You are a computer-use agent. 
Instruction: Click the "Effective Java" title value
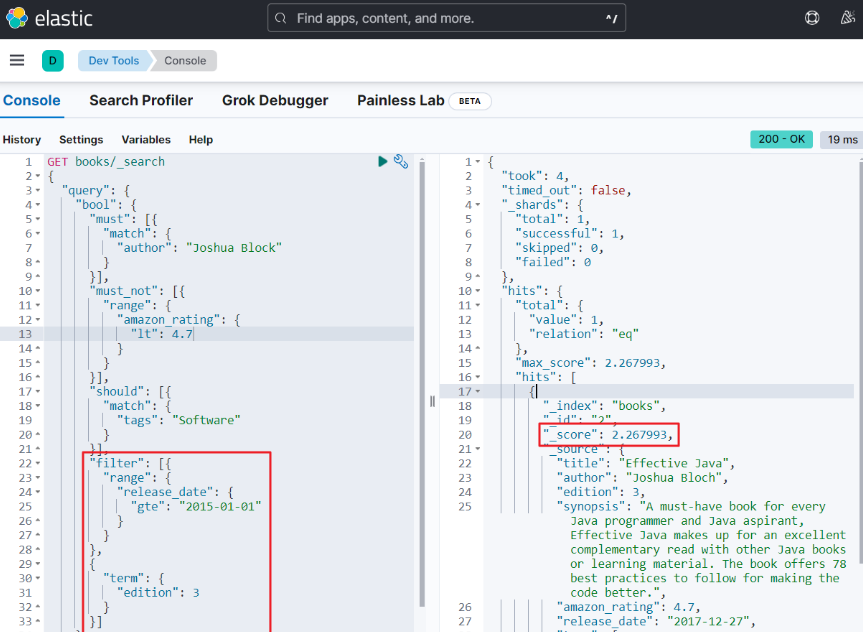tap(676, 463)
